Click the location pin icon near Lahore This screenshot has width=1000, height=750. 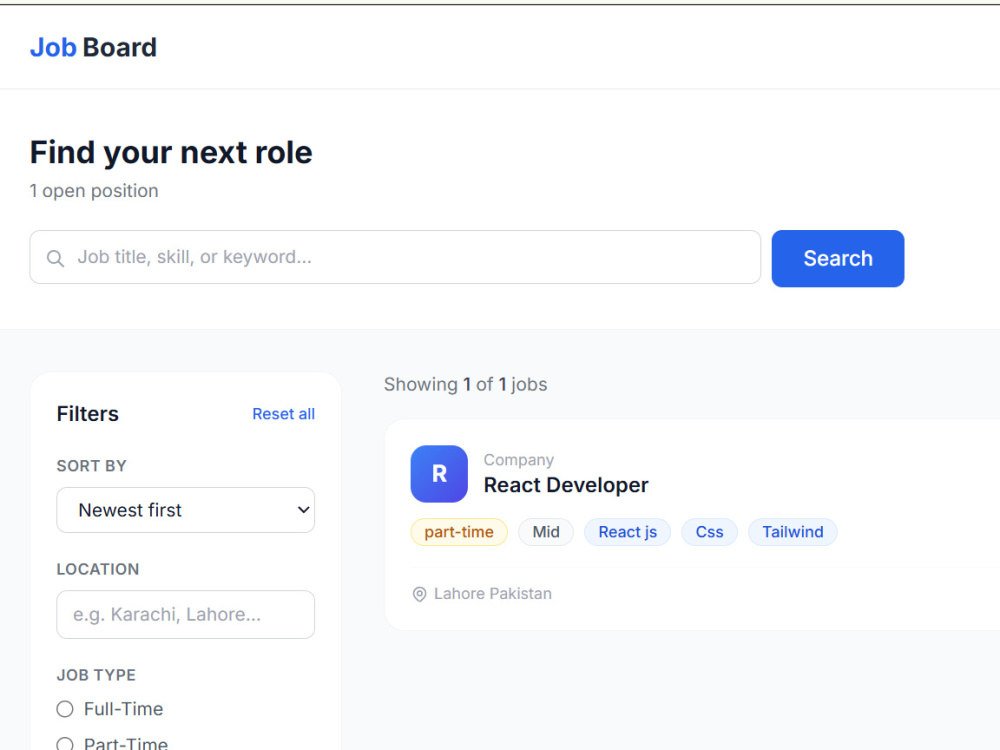[419, 594]
